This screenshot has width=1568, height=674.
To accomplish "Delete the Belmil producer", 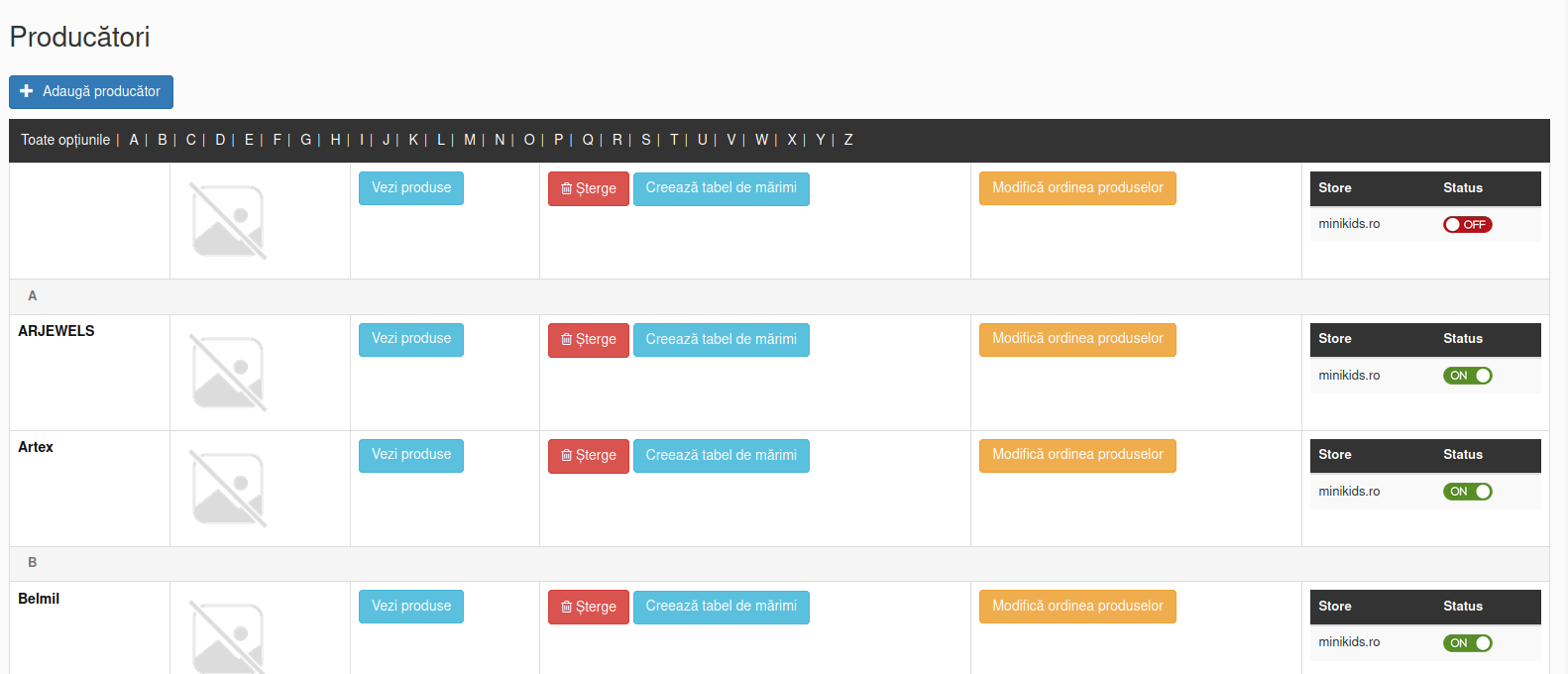I will [589, 608].
